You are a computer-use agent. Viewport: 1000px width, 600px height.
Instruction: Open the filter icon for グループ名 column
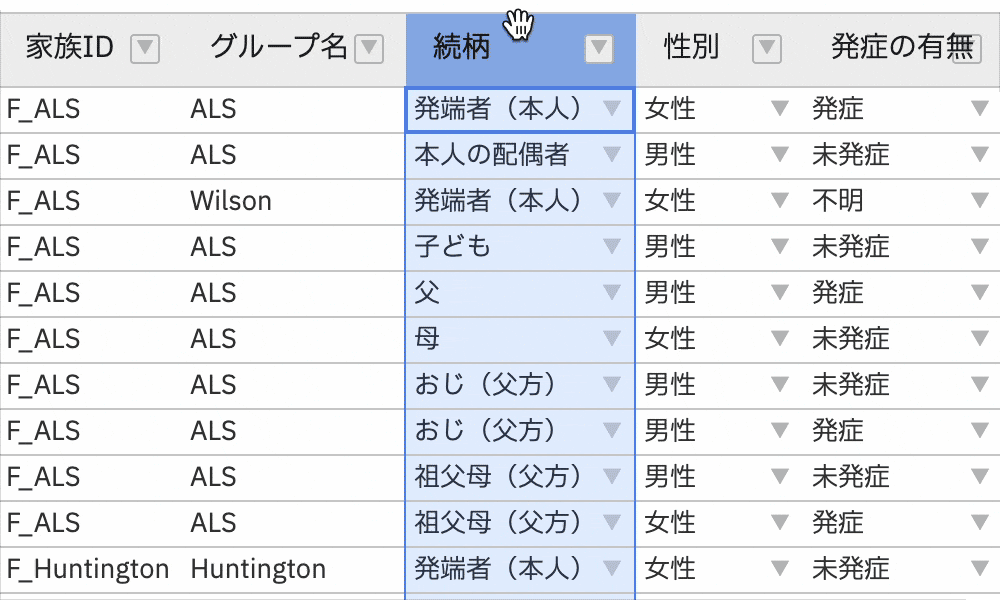point(369,48)
